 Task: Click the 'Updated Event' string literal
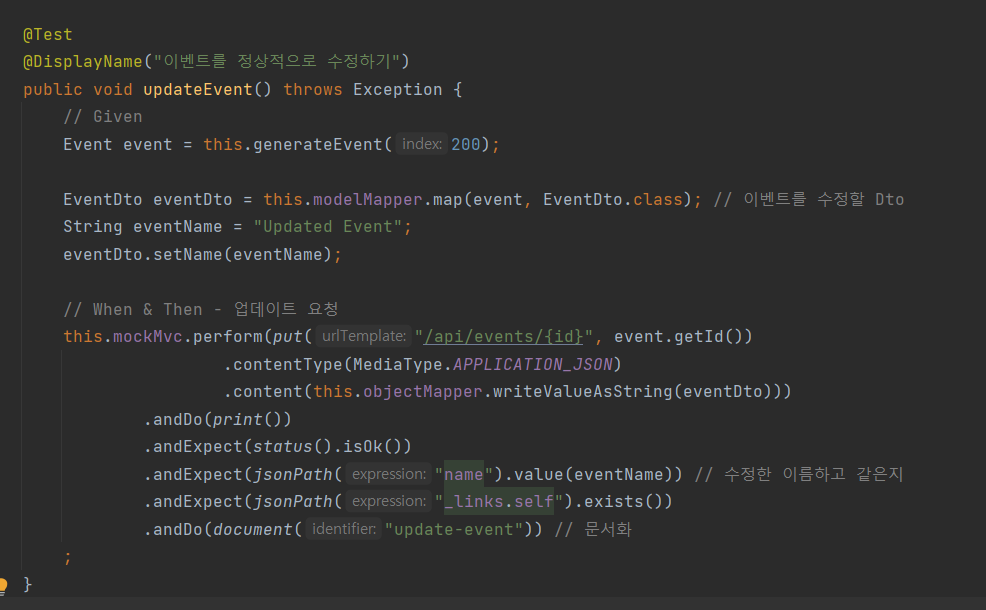[330, 226]
